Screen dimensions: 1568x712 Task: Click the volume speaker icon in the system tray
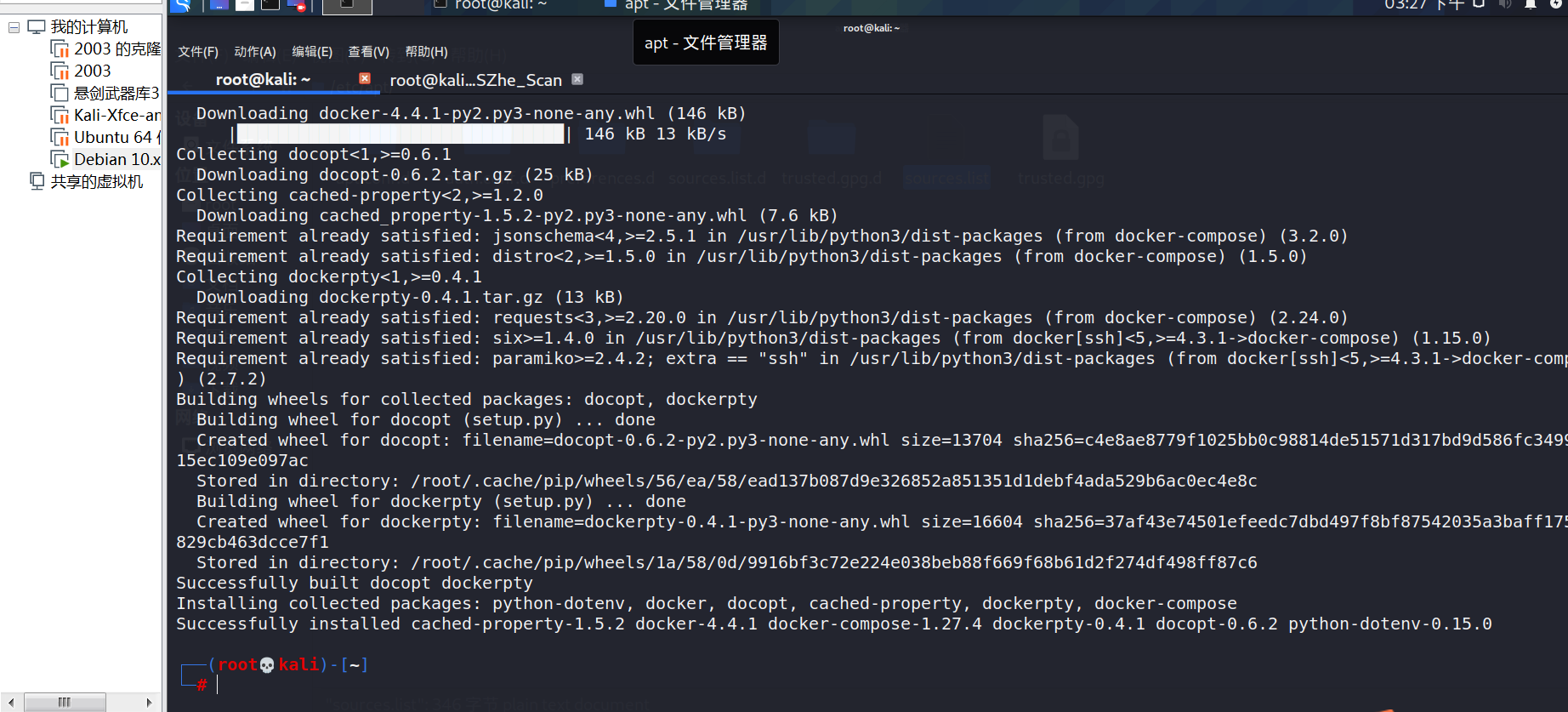1505,4
